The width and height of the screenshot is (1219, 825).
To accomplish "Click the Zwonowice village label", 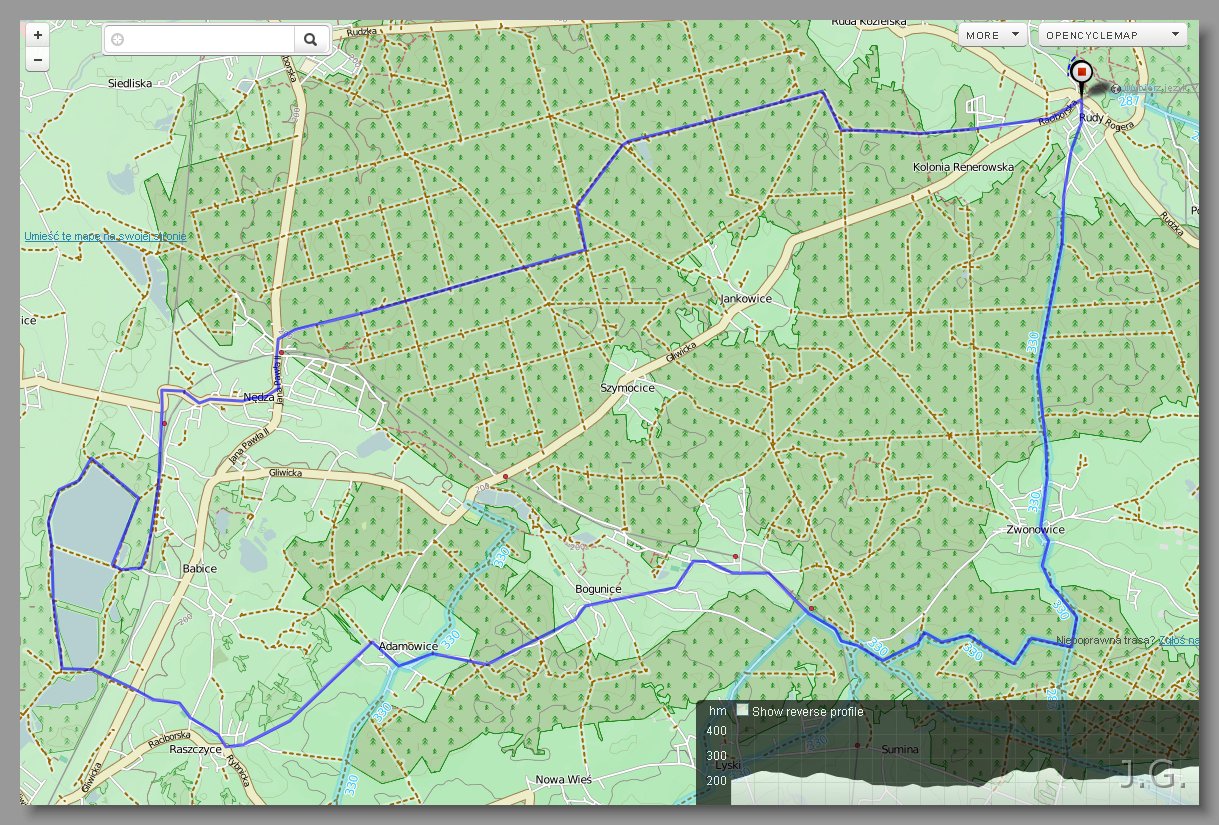I will 1036,529.
